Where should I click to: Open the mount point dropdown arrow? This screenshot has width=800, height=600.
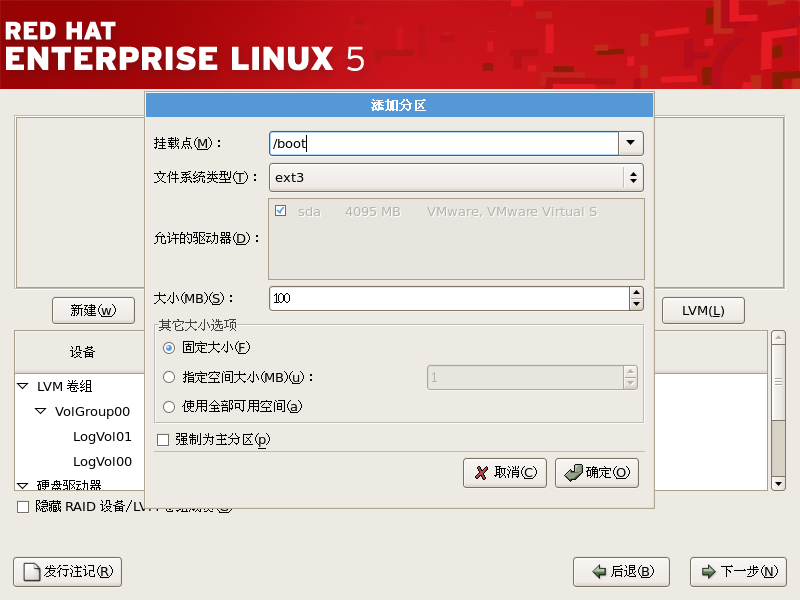(x=631, y=143)
